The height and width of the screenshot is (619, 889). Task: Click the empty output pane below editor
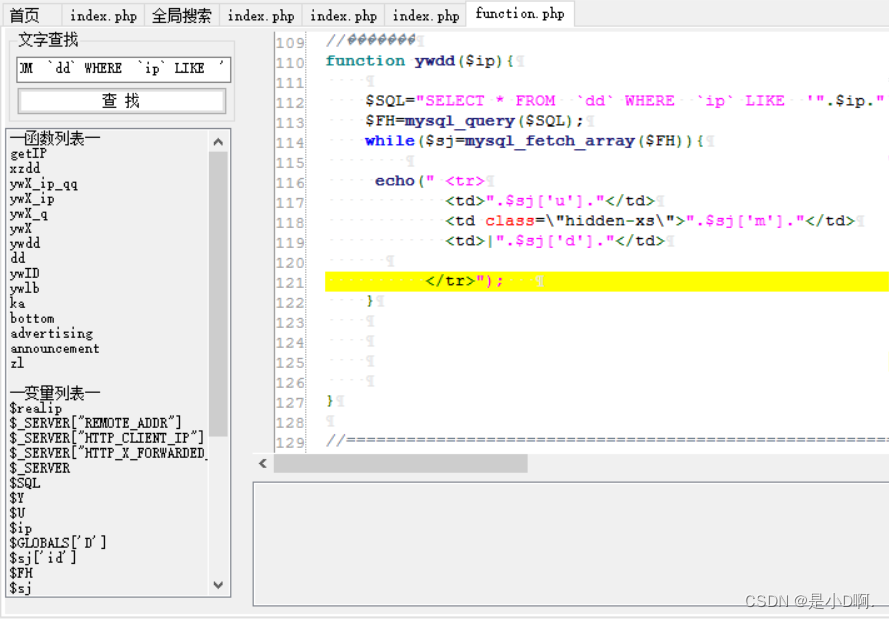(570, 544)
